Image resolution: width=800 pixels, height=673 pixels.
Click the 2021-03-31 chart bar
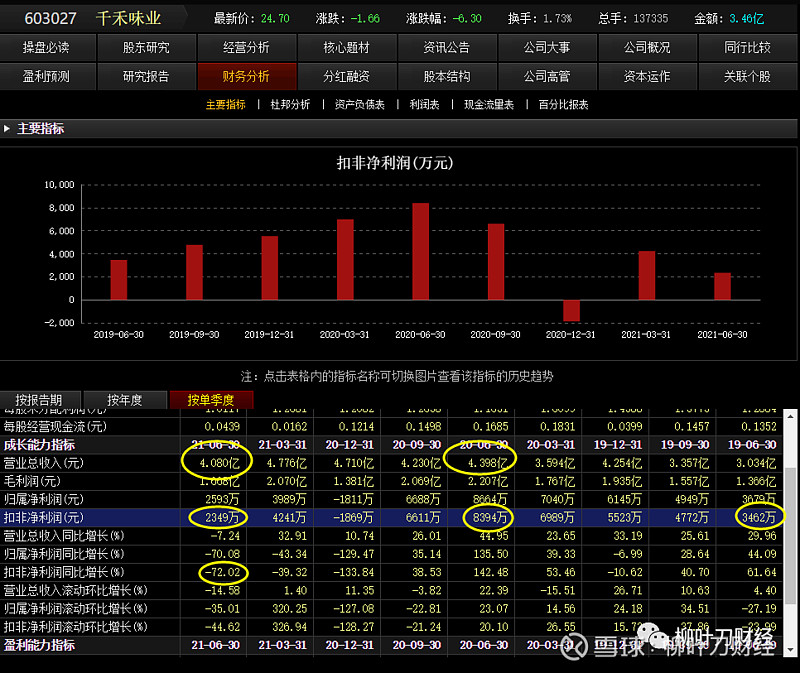646,275
